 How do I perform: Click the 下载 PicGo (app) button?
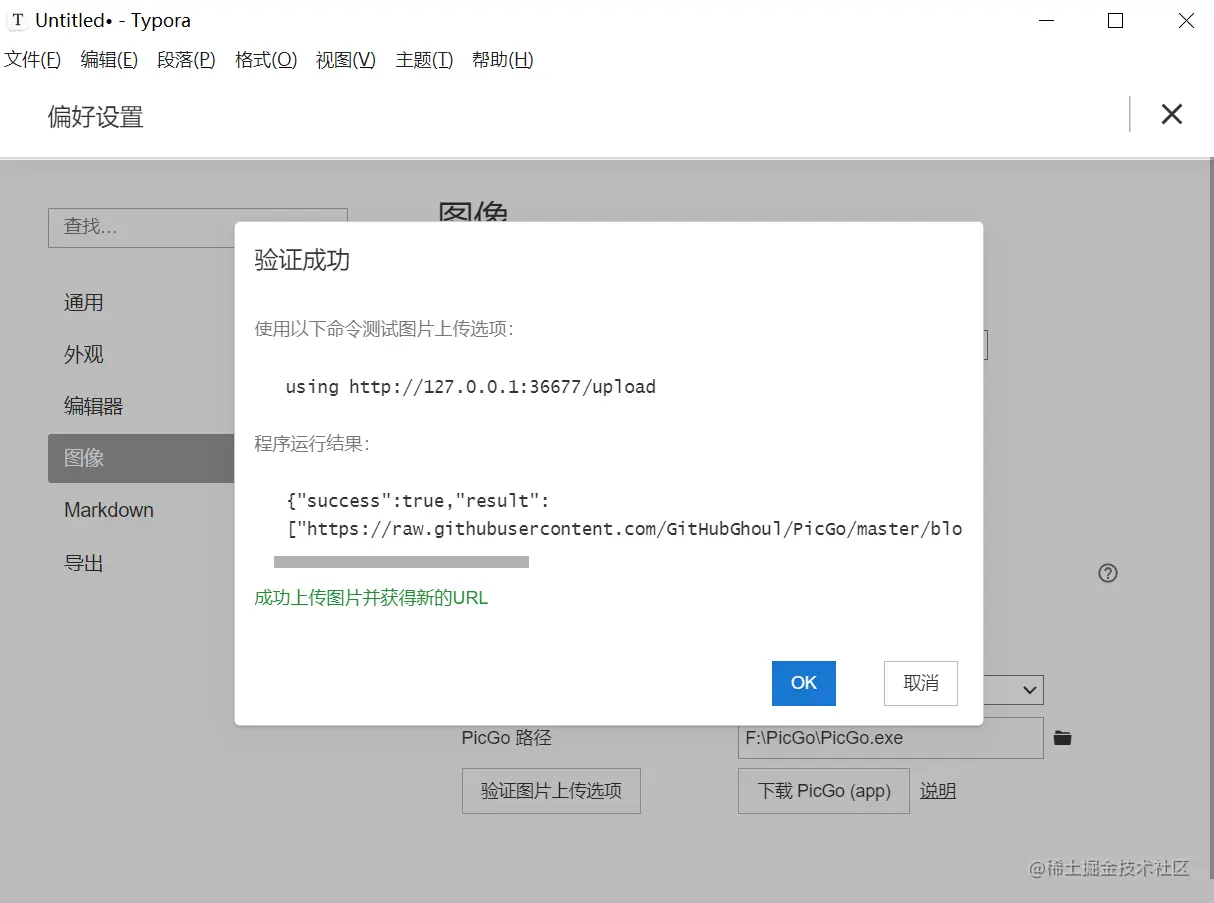click(x=823, y=791)
